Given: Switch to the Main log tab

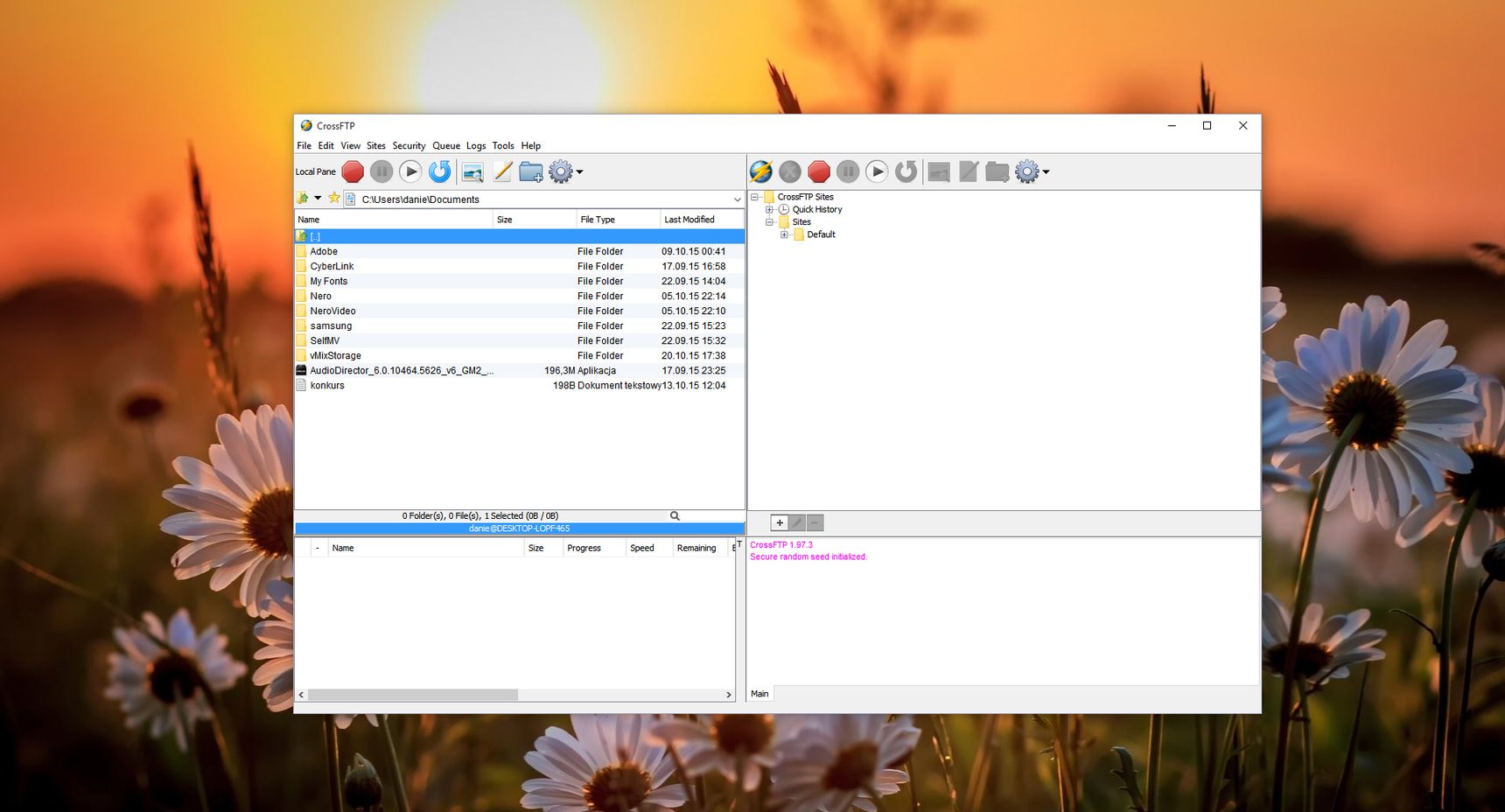Looking at the screenshot, I should 759,694.
